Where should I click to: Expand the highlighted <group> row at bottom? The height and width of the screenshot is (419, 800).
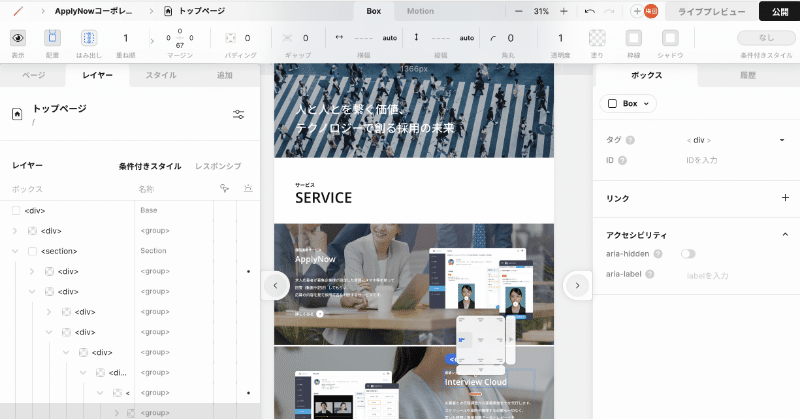117,413
